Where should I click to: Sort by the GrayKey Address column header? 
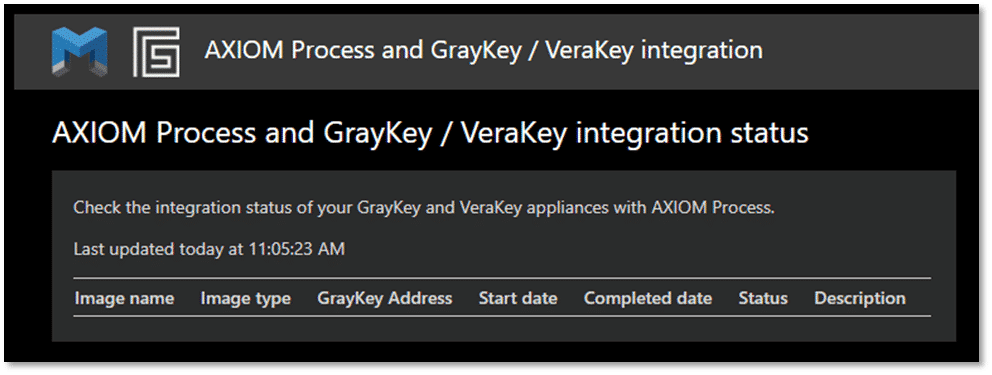(385, 298)
